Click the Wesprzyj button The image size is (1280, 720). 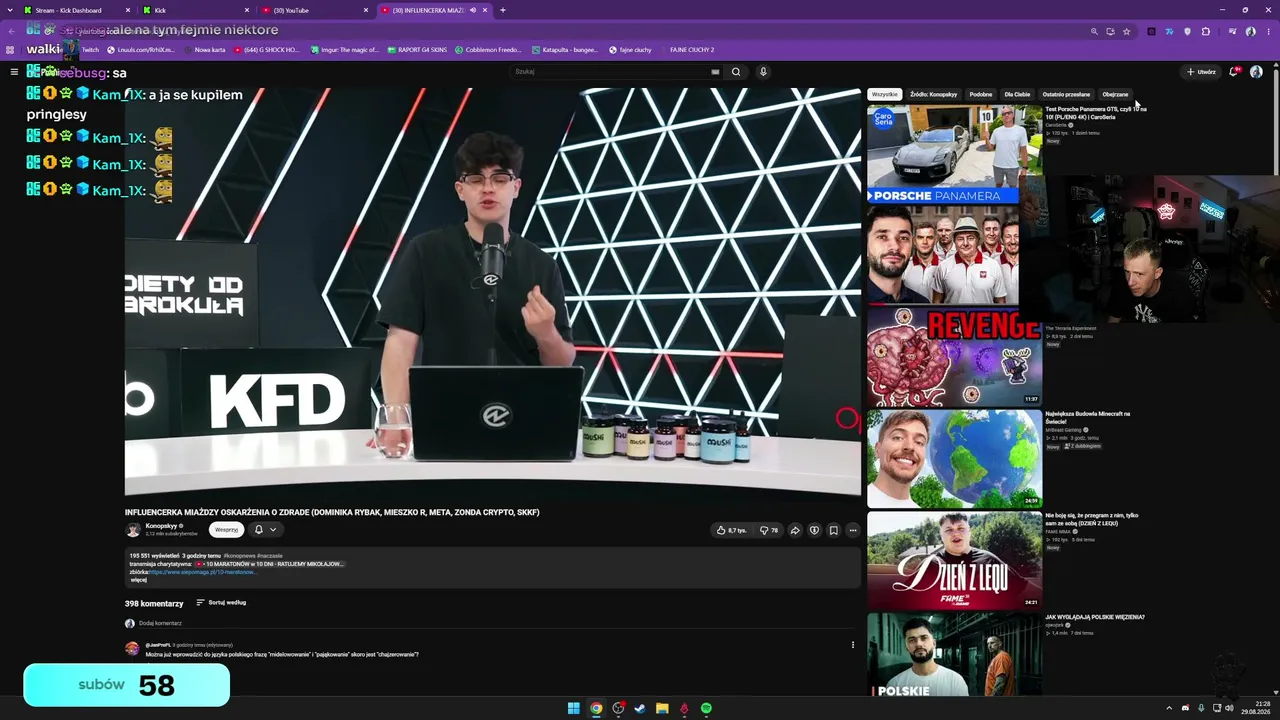pyautogui.click(x=227, y=530)
